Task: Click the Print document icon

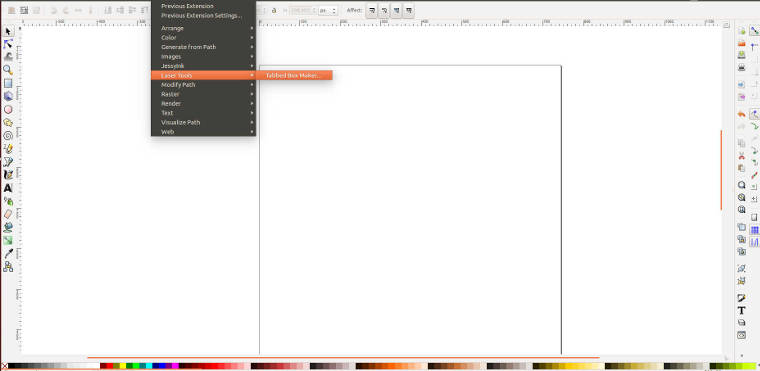Action: (741, 68)
